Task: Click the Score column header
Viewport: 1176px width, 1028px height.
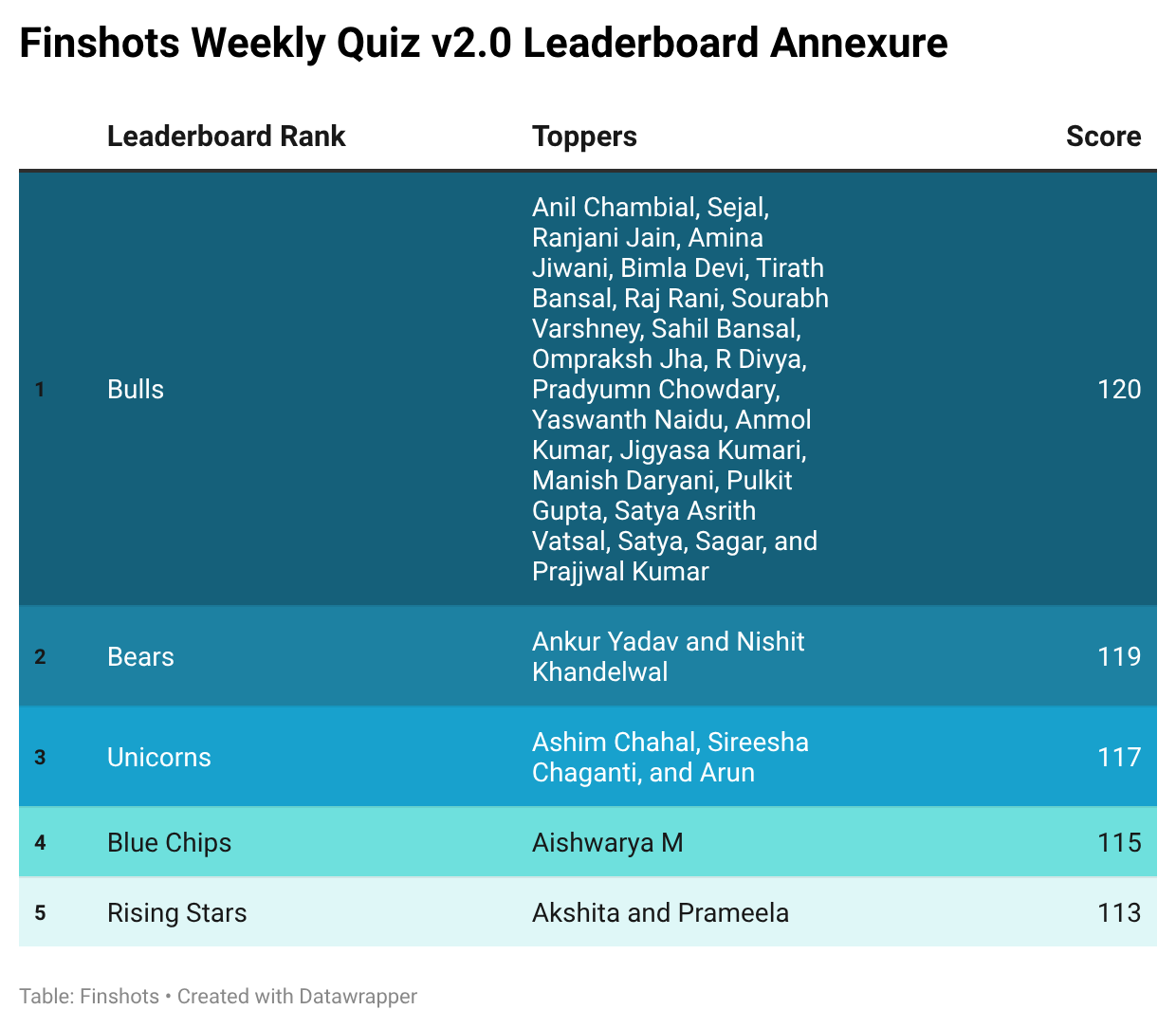Action: [1103, 137]
